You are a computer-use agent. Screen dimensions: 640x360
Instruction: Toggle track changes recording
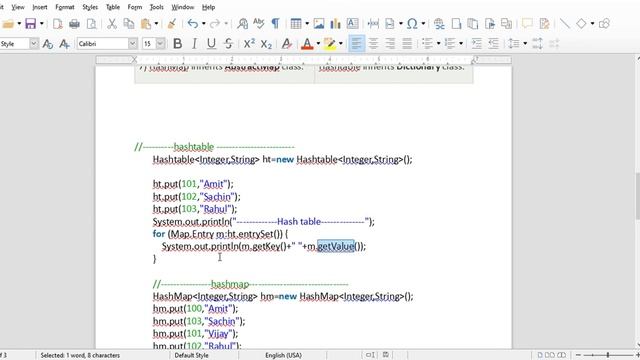click(x=544, y=24)
